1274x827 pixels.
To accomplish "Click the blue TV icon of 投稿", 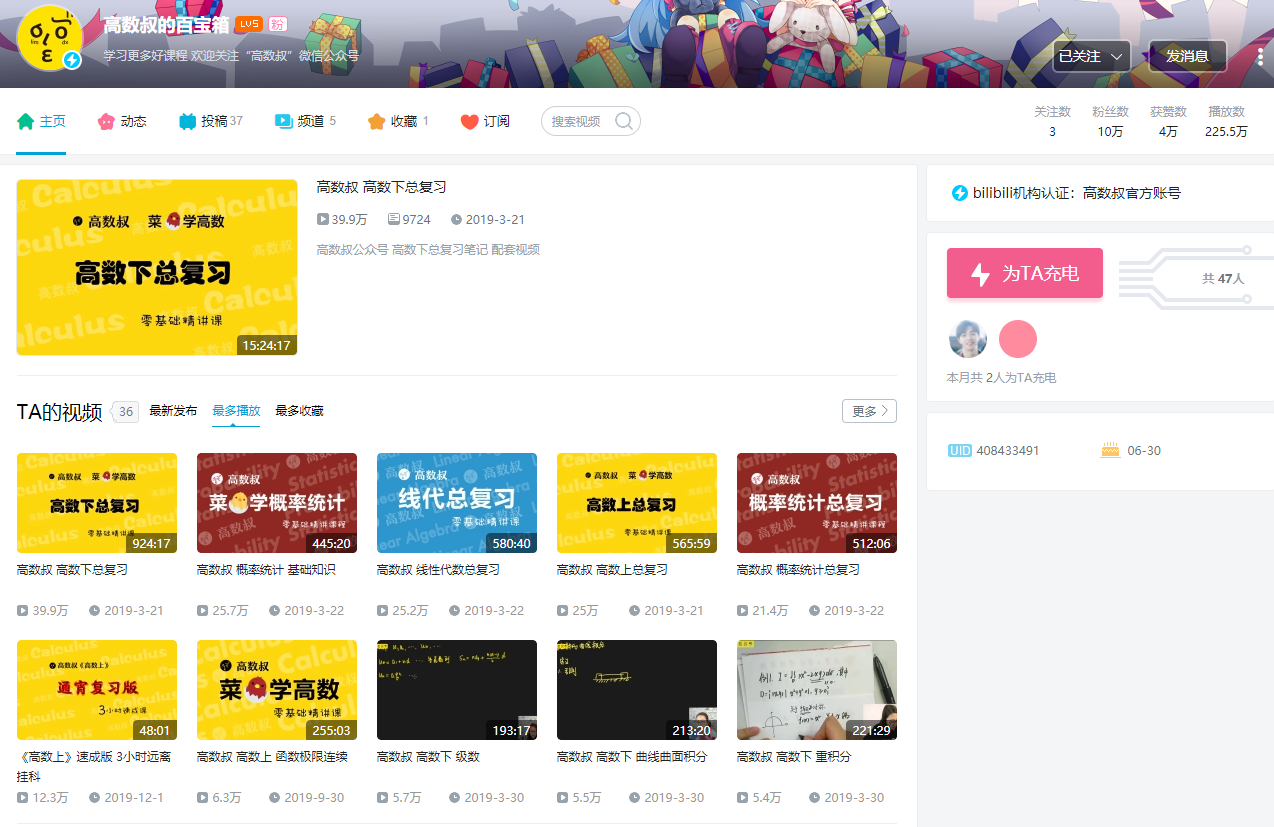I will pos(187,121).
